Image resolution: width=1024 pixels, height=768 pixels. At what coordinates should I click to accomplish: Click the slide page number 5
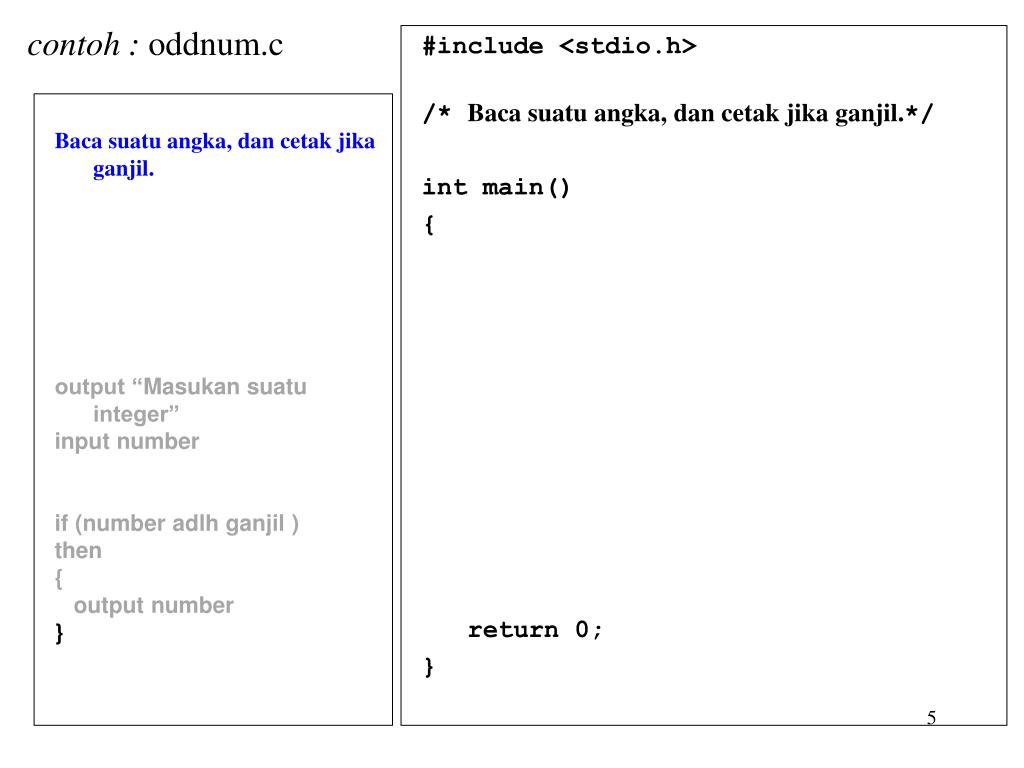click(931, 718)
